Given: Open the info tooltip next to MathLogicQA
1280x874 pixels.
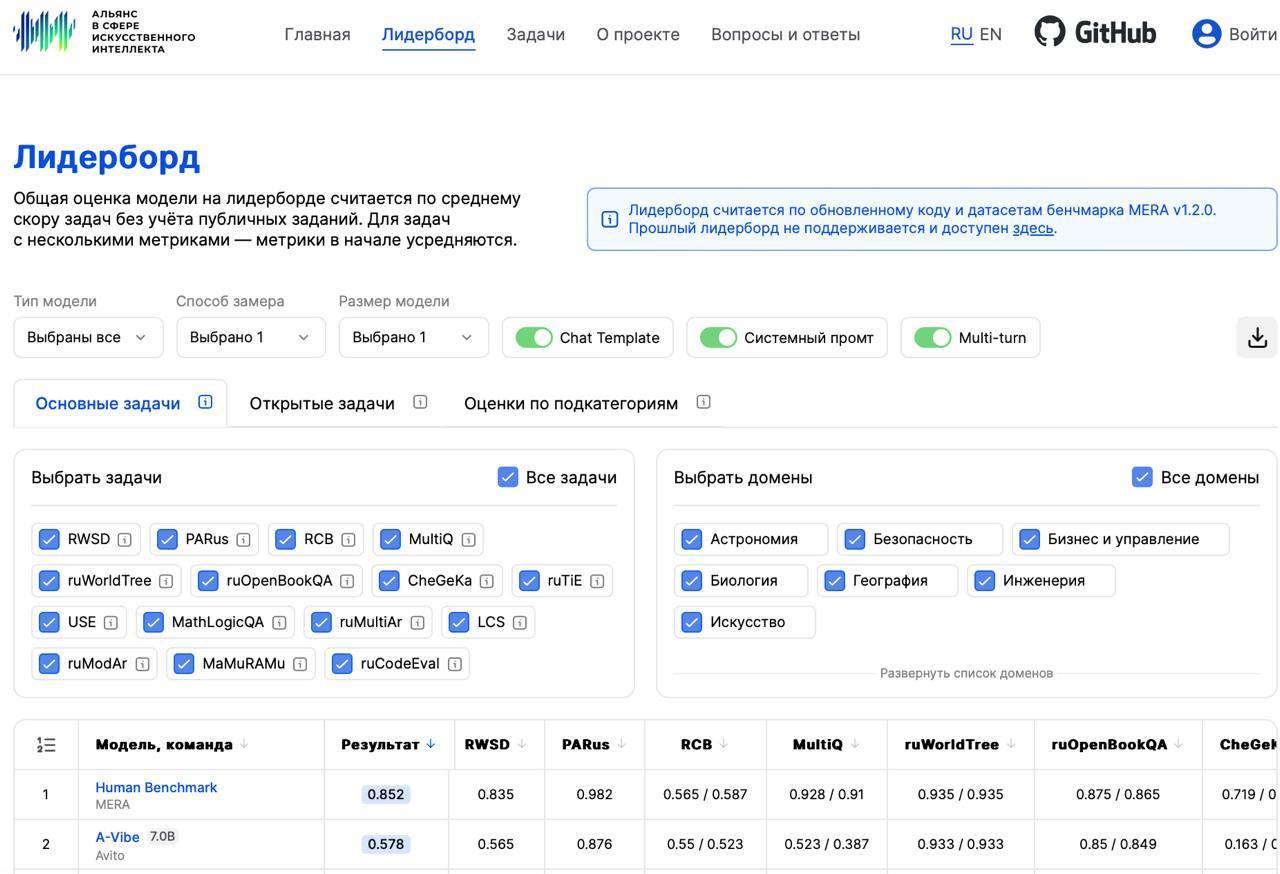Looking at the screenshot, I should (x=279, y=621).
